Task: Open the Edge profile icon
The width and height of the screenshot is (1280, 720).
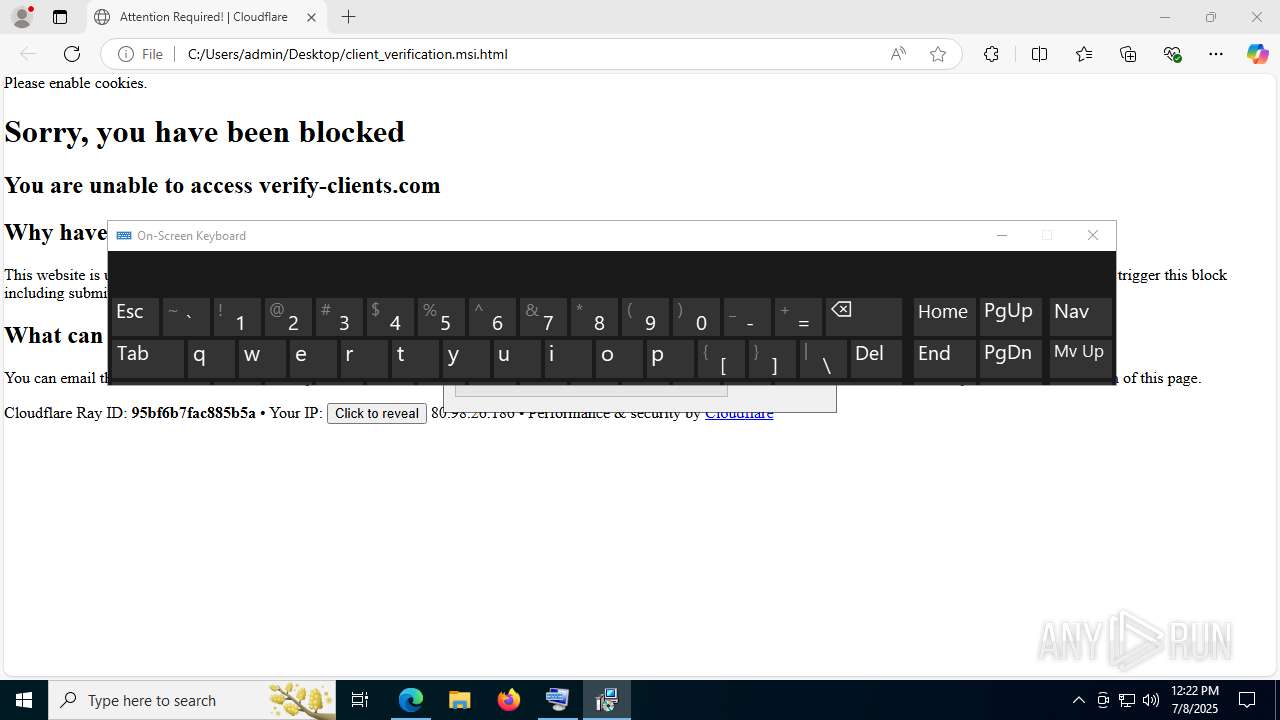Action: [22, 17]
